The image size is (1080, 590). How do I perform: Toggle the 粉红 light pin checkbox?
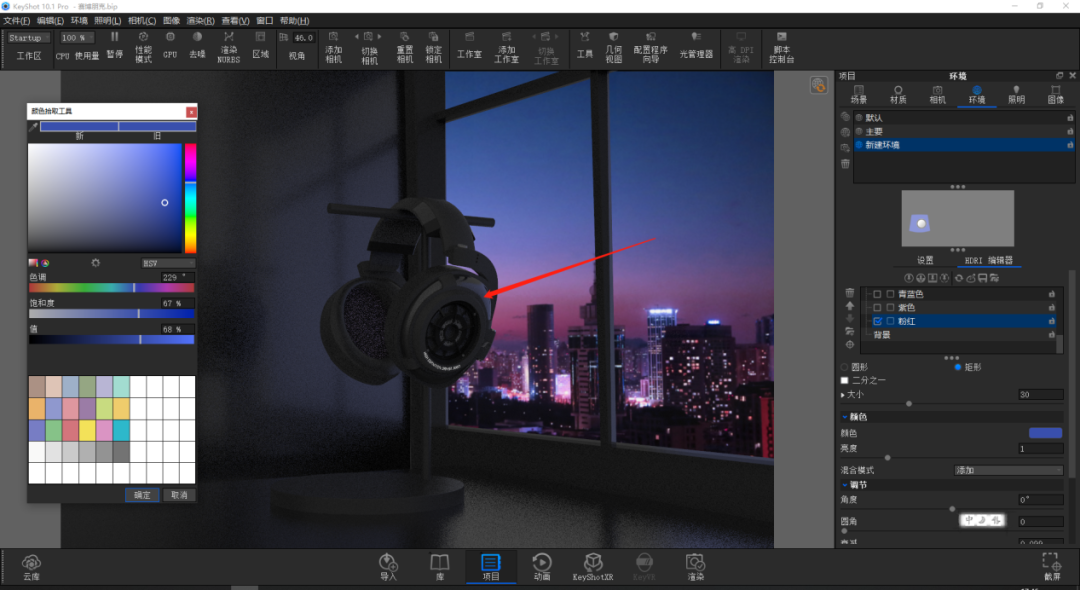(877, 322)
